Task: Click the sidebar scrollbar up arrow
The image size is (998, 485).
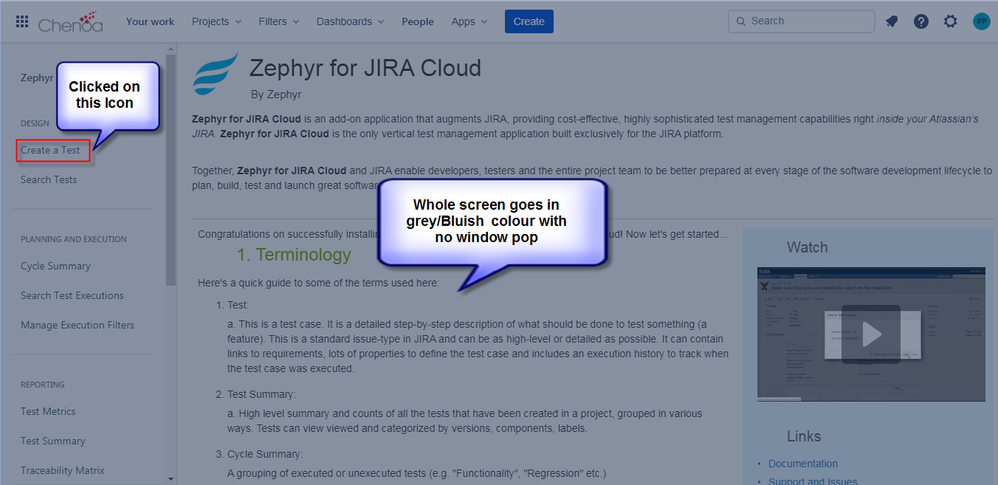Action: click(x=170, y=49)
